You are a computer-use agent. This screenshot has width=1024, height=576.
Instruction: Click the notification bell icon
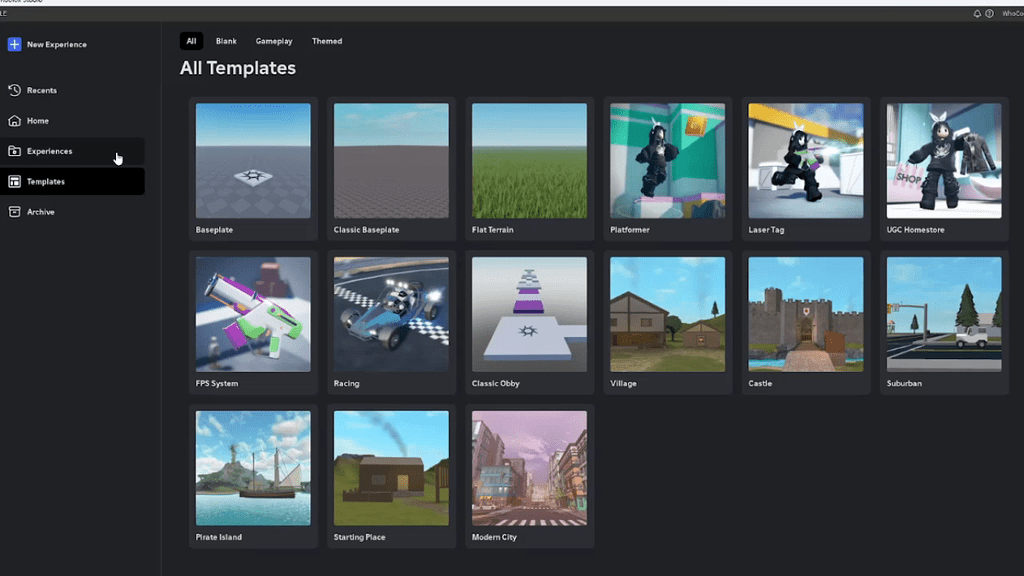pos(977,13)
